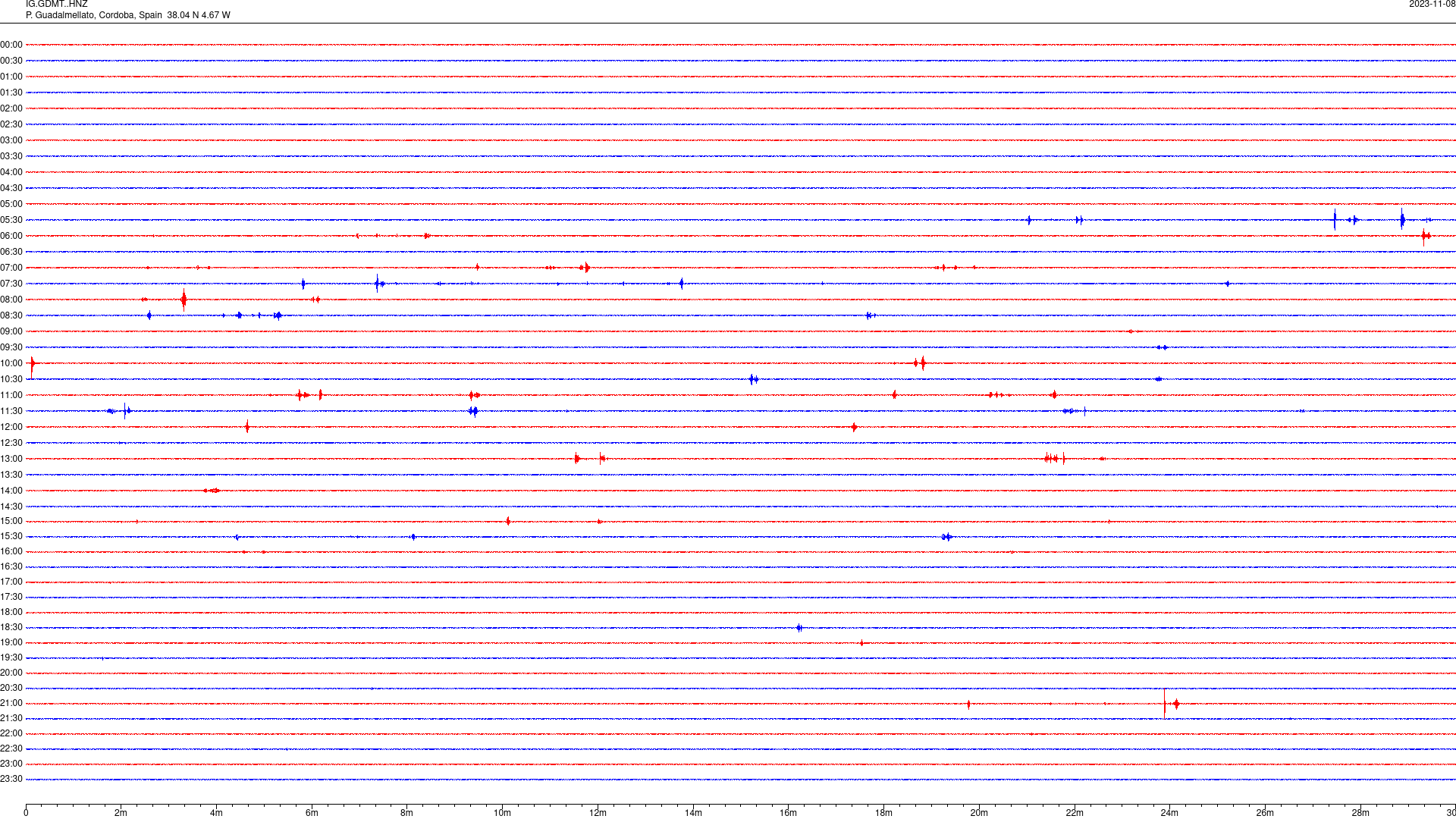Select the 23:30 time row label
Screen dimensions: 1456x819
click(11, 779)
